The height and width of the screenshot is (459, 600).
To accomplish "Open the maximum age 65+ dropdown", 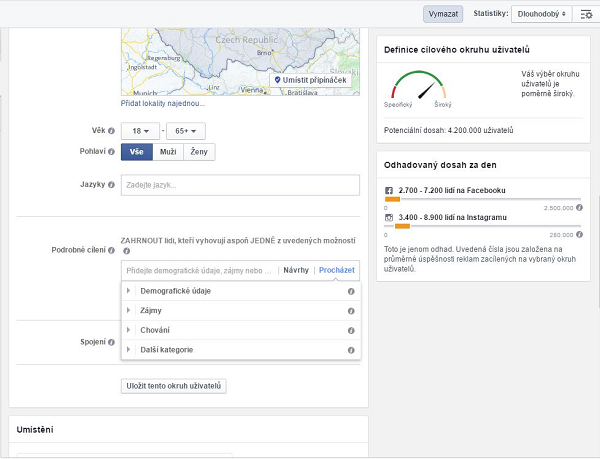I will tap(186, 131).
